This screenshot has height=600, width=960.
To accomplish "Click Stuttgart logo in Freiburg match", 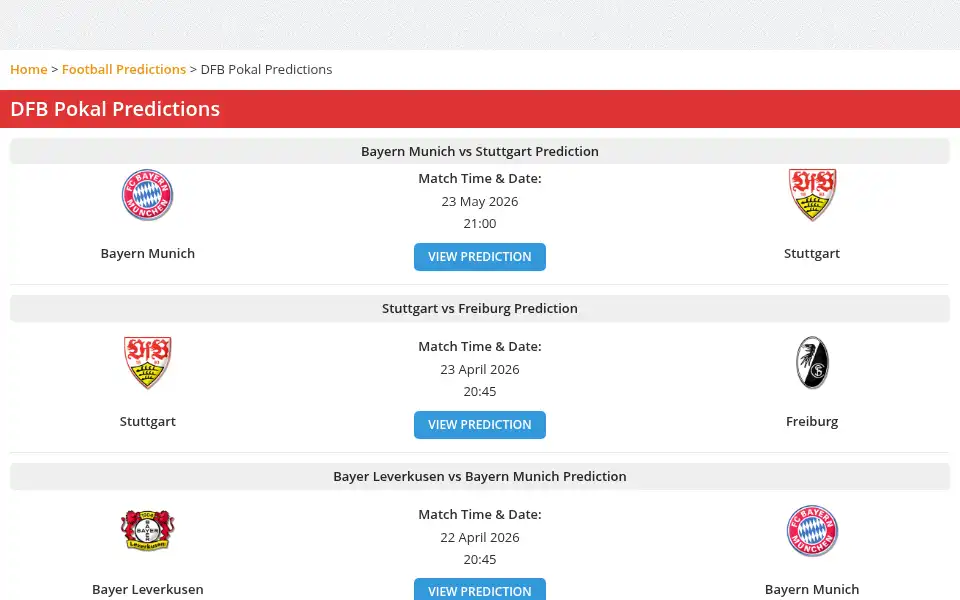I will [x=148, y=362].
